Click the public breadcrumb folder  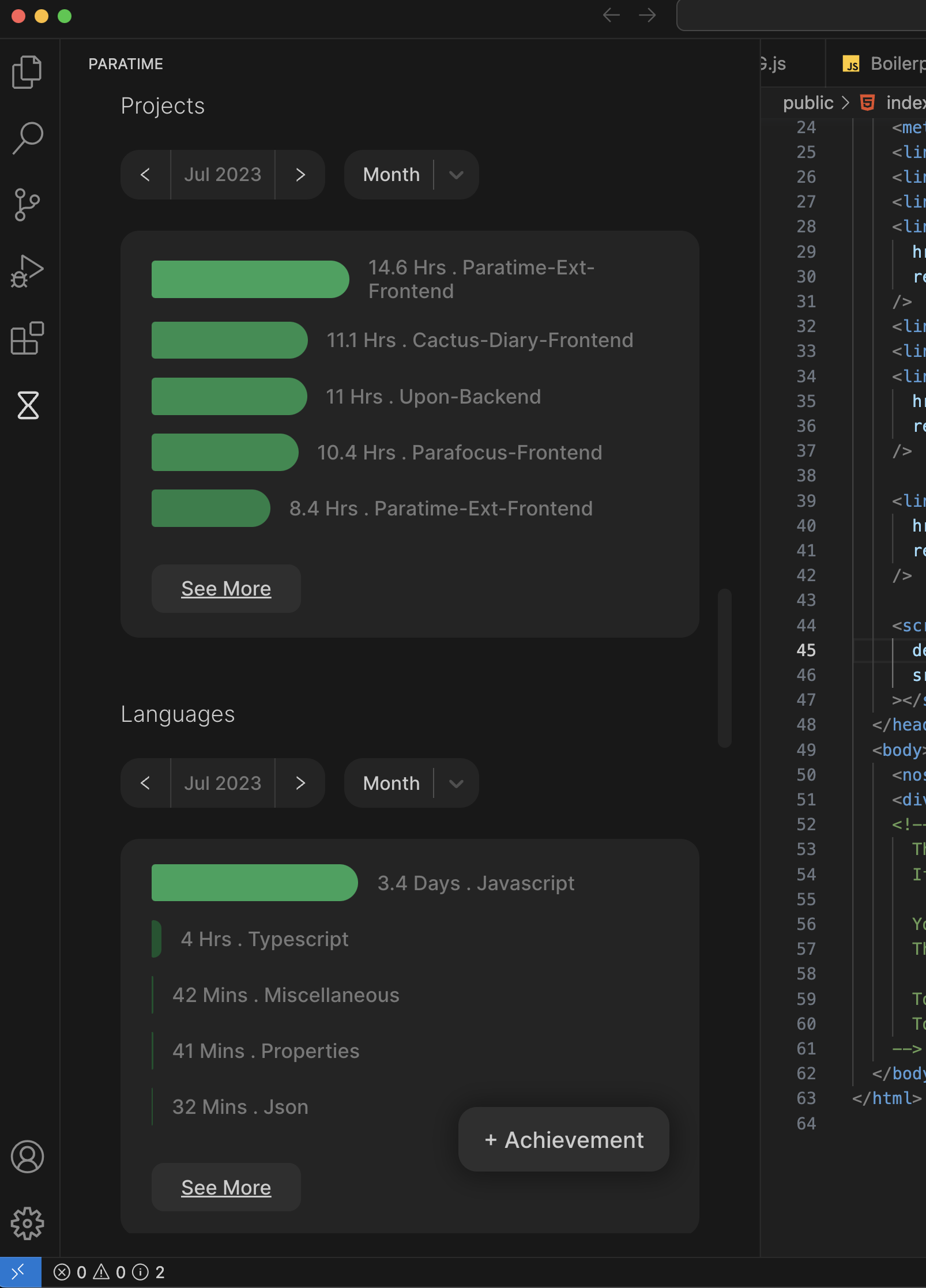point(808,103)
